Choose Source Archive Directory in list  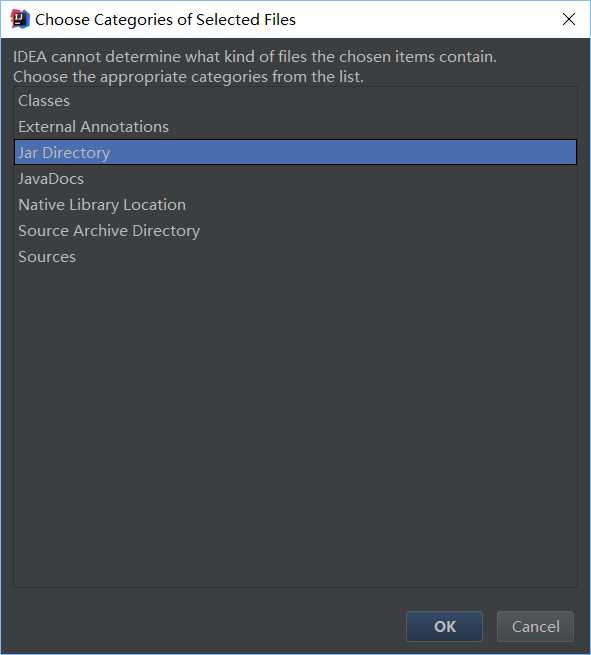tap(295, 231)
